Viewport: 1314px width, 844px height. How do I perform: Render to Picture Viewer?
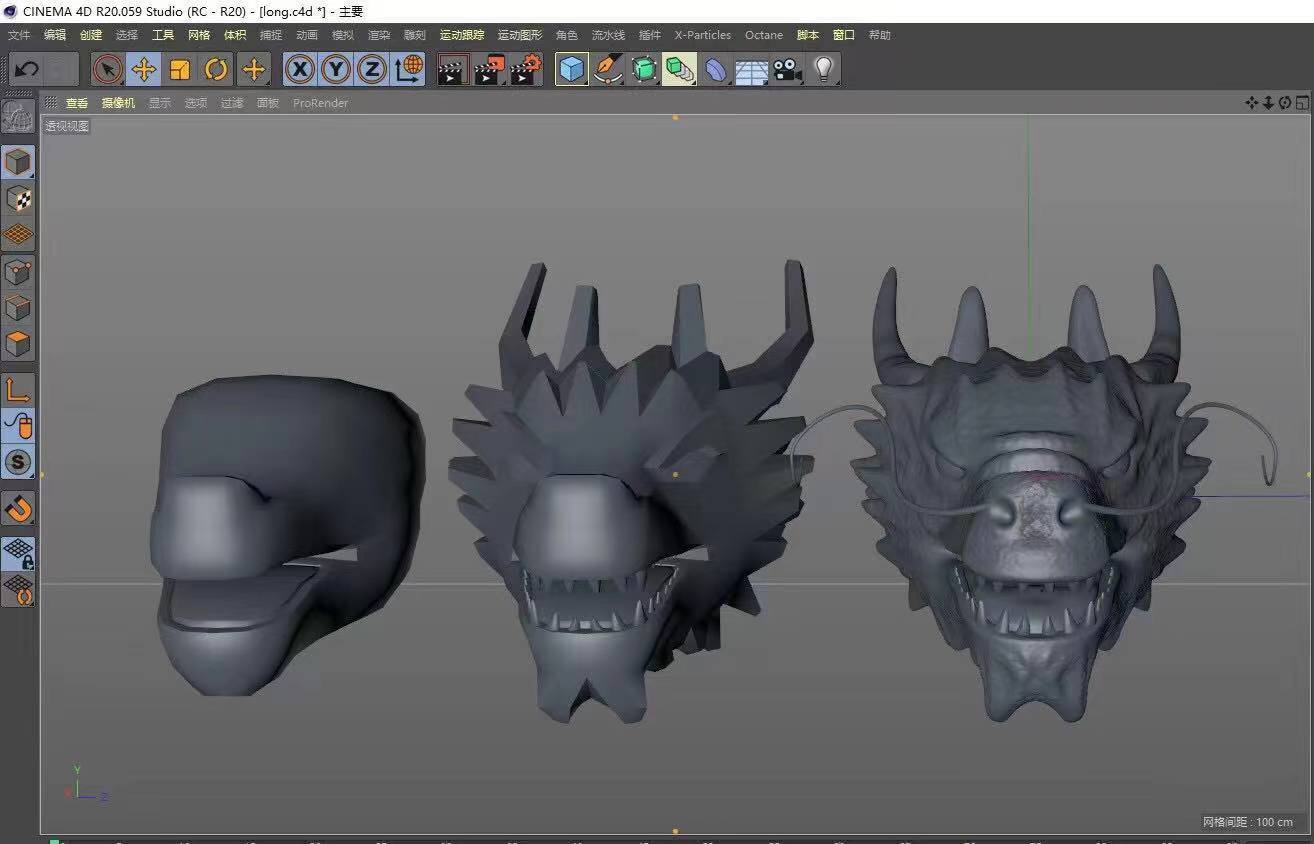coord(489,69)
